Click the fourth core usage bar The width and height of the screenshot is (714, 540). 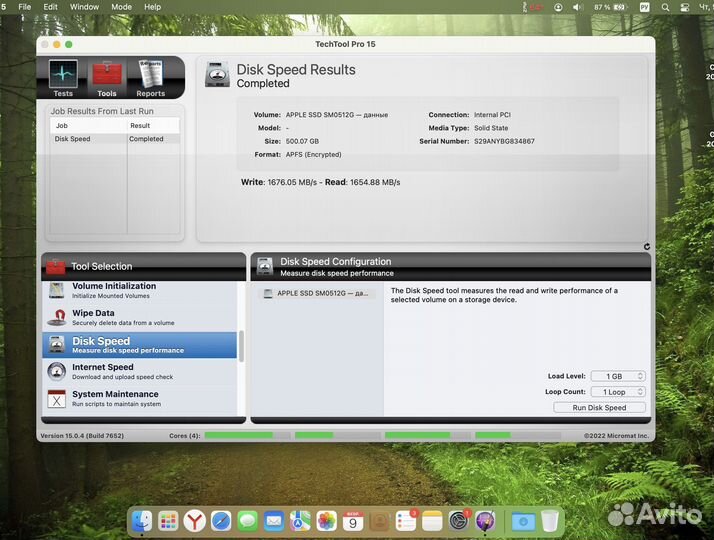point(518,435)
